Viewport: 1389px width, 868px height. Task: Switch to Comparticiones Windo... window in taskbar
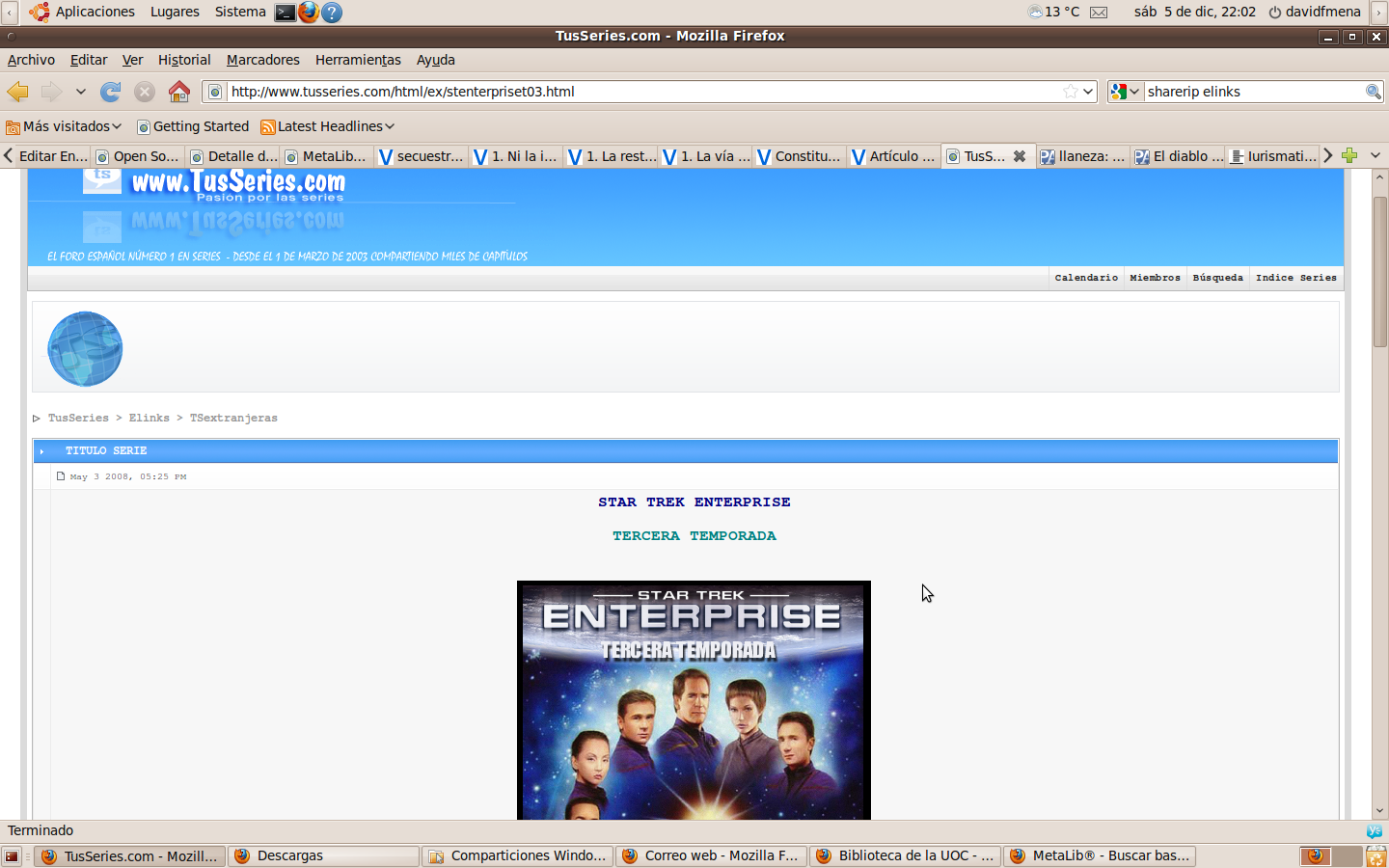pyautogui.click(x=517, y=856)
